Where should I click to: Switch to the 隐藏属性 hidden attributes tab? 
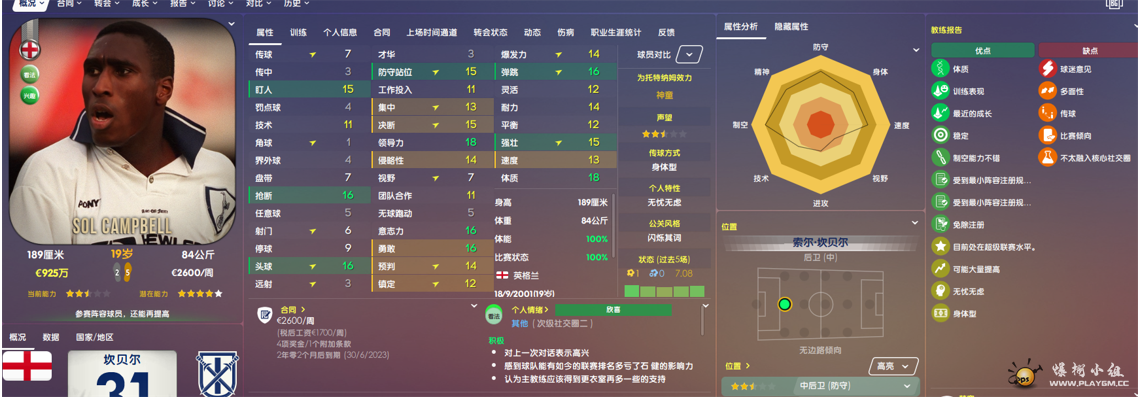point(791,27)
